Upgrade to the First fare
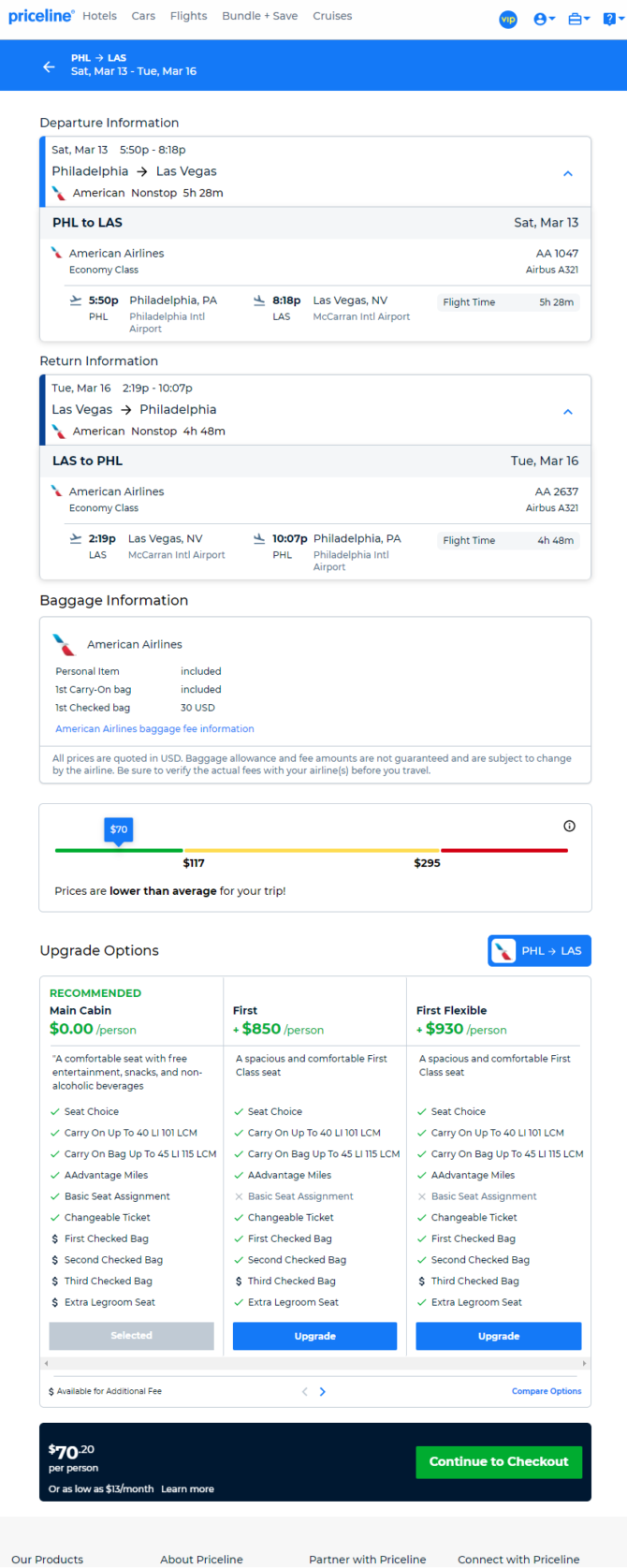The image size is (627, 1568). [314, 1336]
